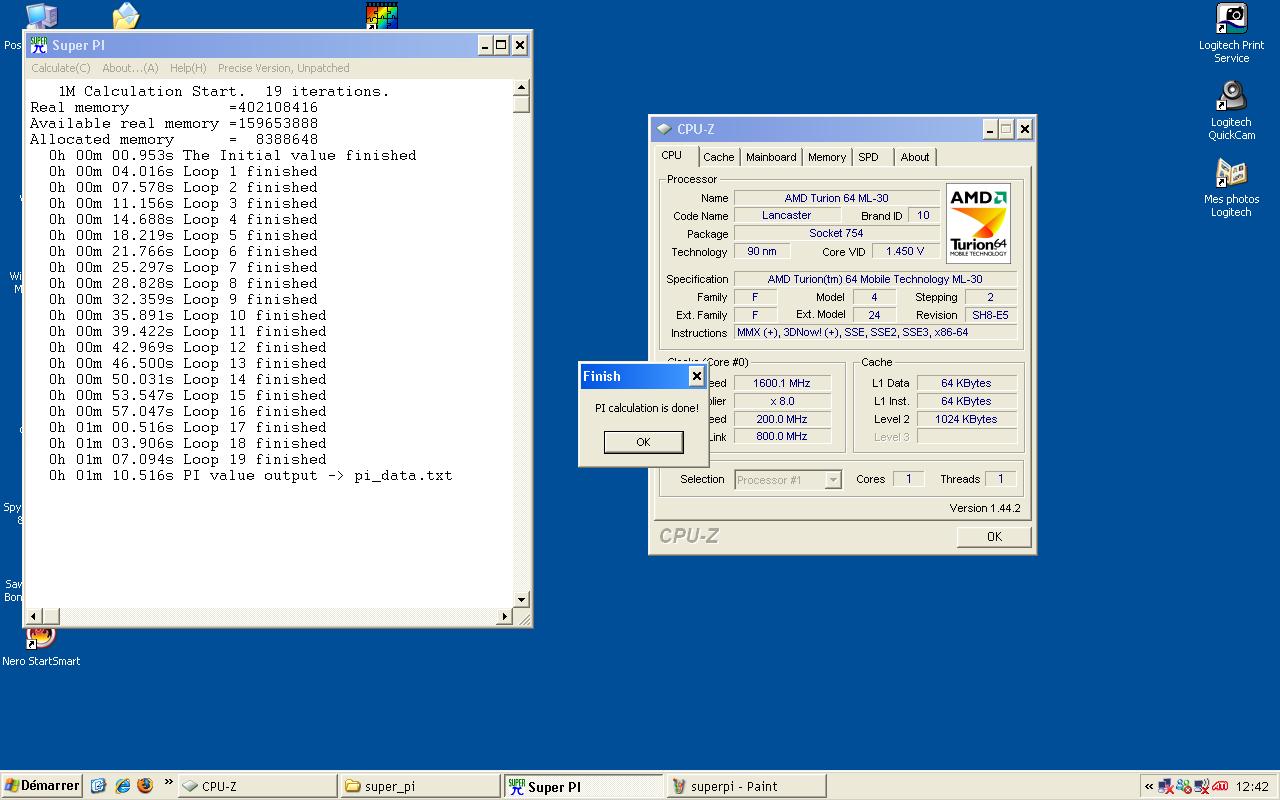Click the Level 2 cache value 1024 KBytes
Image resolution: width=1280 pixels, height=800 pixels.
(966, 419)
